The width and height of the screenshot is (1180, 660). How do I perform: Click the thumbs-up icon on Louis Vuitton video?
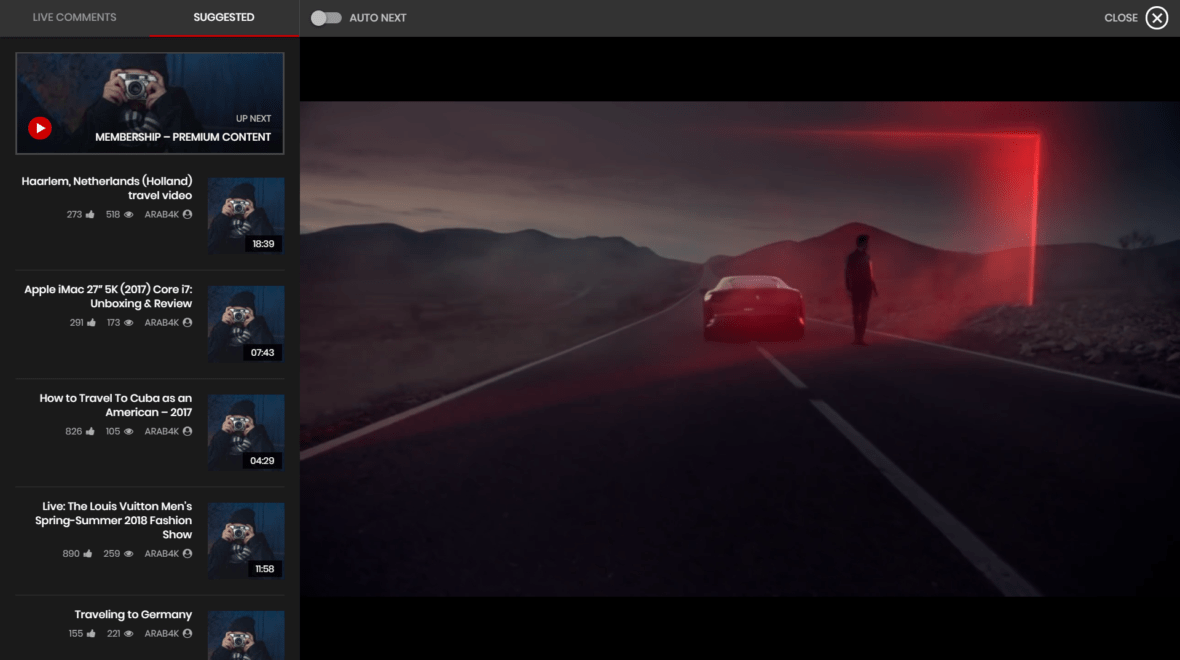point(89,553)
